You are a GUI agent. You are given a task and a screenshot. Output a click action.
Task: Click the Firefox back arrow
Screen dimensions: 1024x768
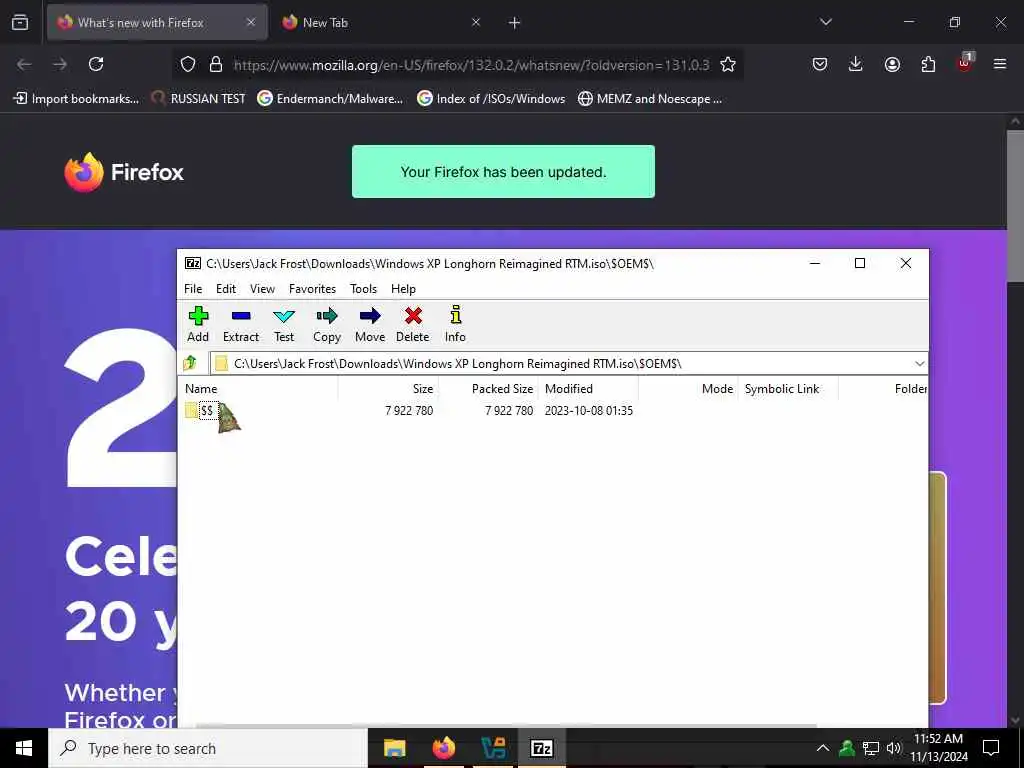[x=24, y=64]
